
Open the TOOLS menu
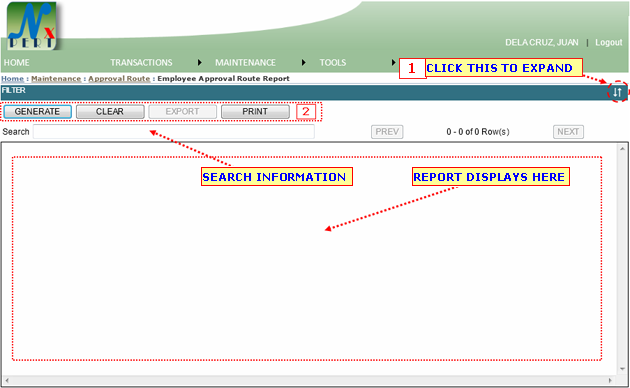coord(333,63)
